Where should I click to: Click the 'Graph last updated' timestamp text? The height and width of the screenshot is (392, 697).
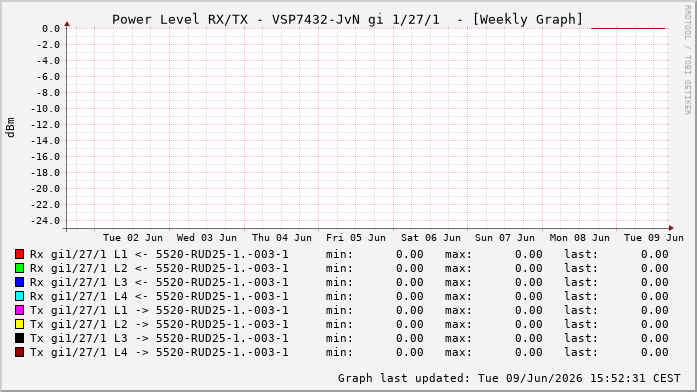point(509,378)
